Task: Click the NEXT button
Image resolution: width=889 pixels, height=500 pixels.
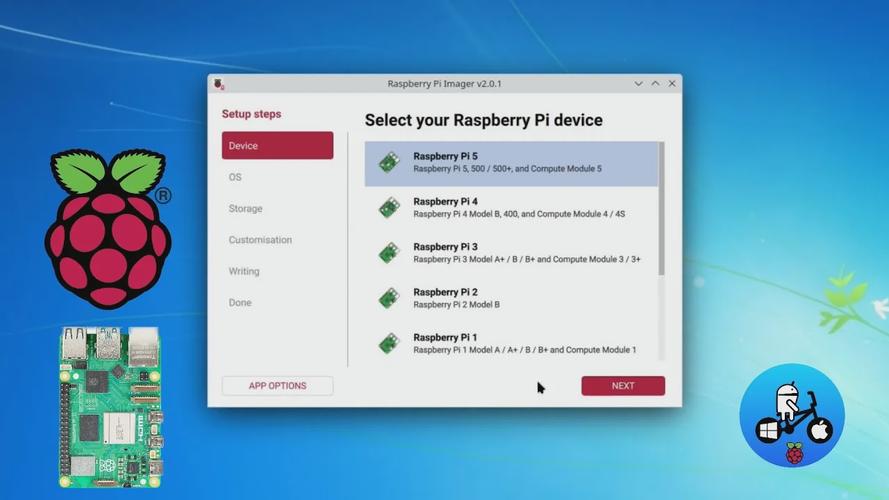Action: tap(623, 385)
